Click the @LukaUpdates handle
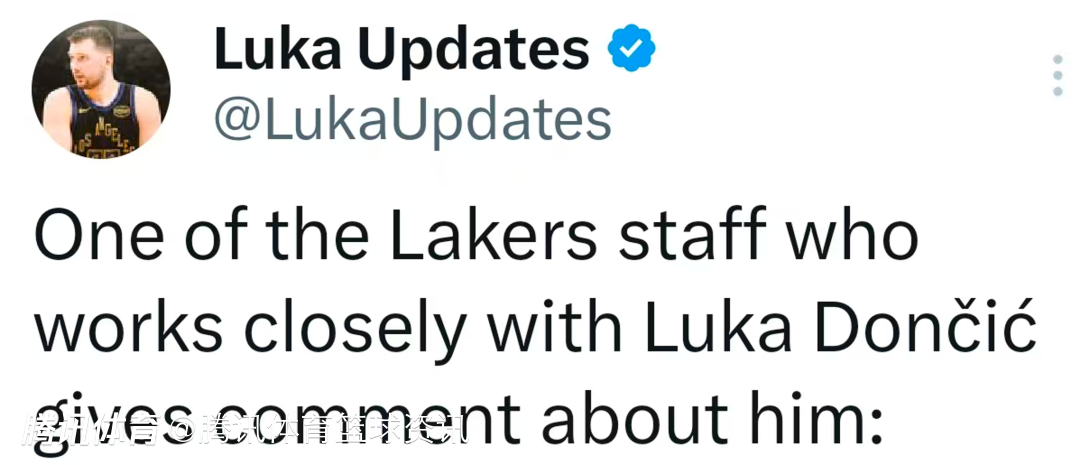 click(x=412, y=120)
